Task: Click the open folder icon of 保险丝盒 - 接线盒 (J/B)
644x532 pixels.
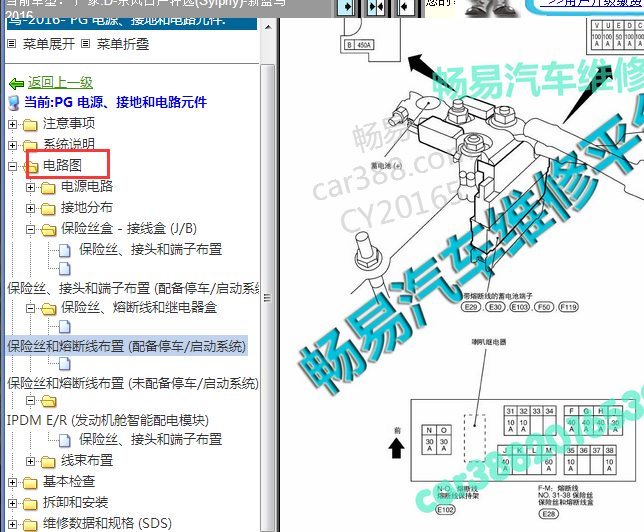Action: point(48,230)
